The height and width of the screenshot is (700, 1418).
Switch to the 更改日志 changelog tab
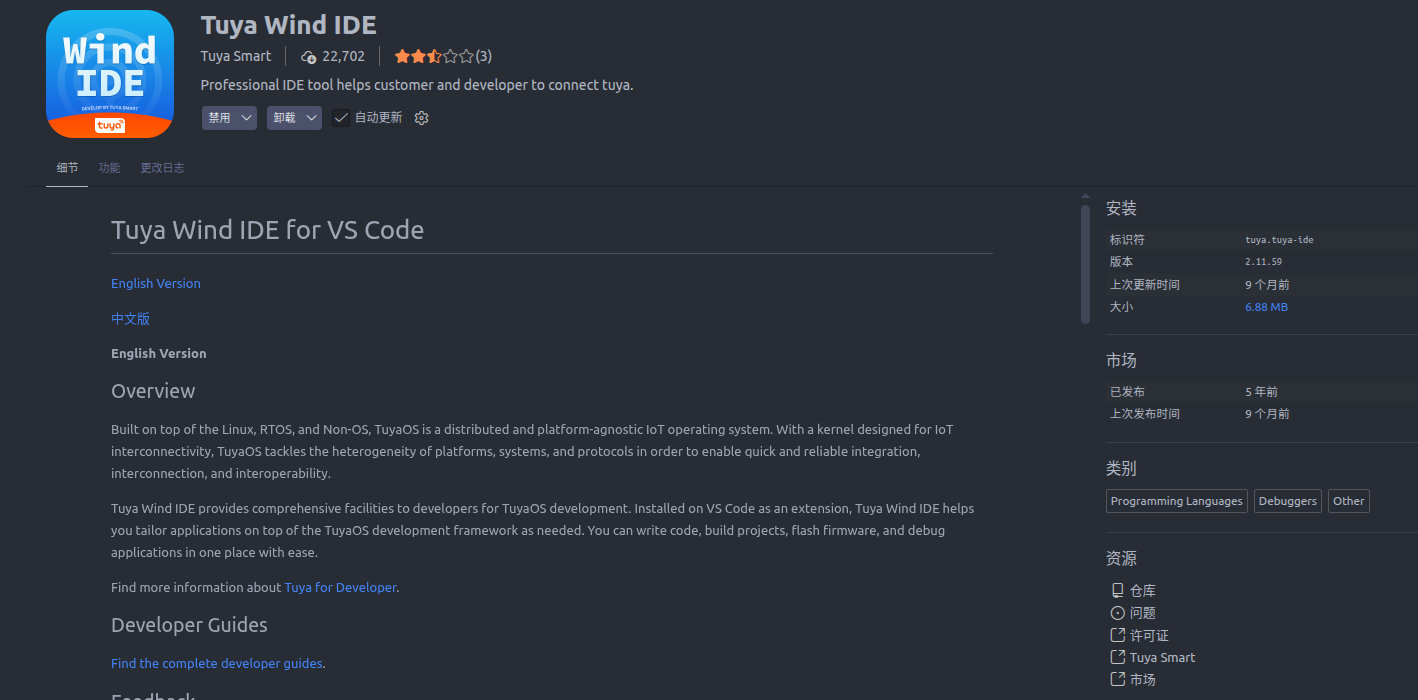[x=162, y=168]
